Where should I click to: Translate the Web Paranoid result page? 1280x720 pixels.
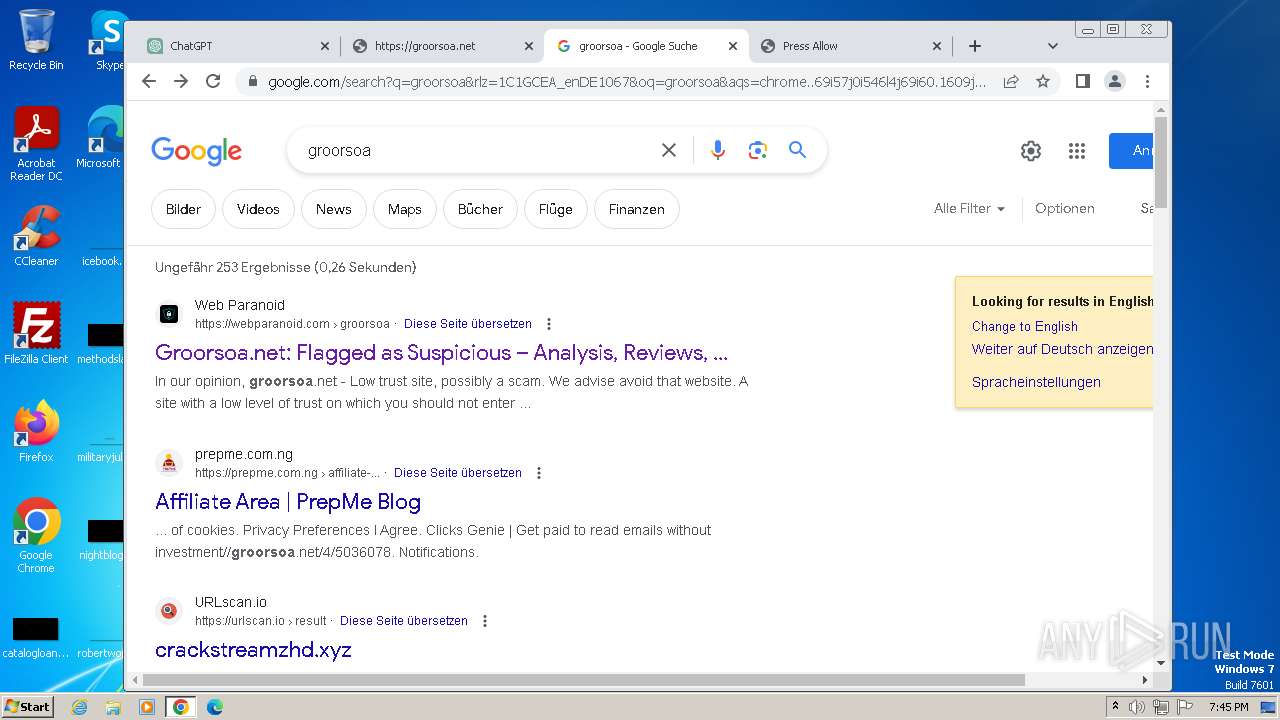coord(467,324)
